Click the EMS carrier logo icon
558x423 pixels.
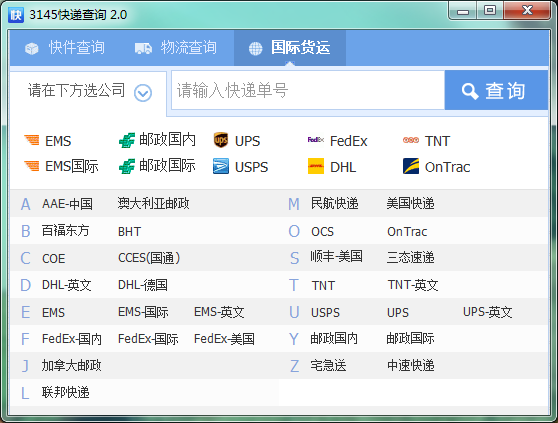click(x=32, y=140)
